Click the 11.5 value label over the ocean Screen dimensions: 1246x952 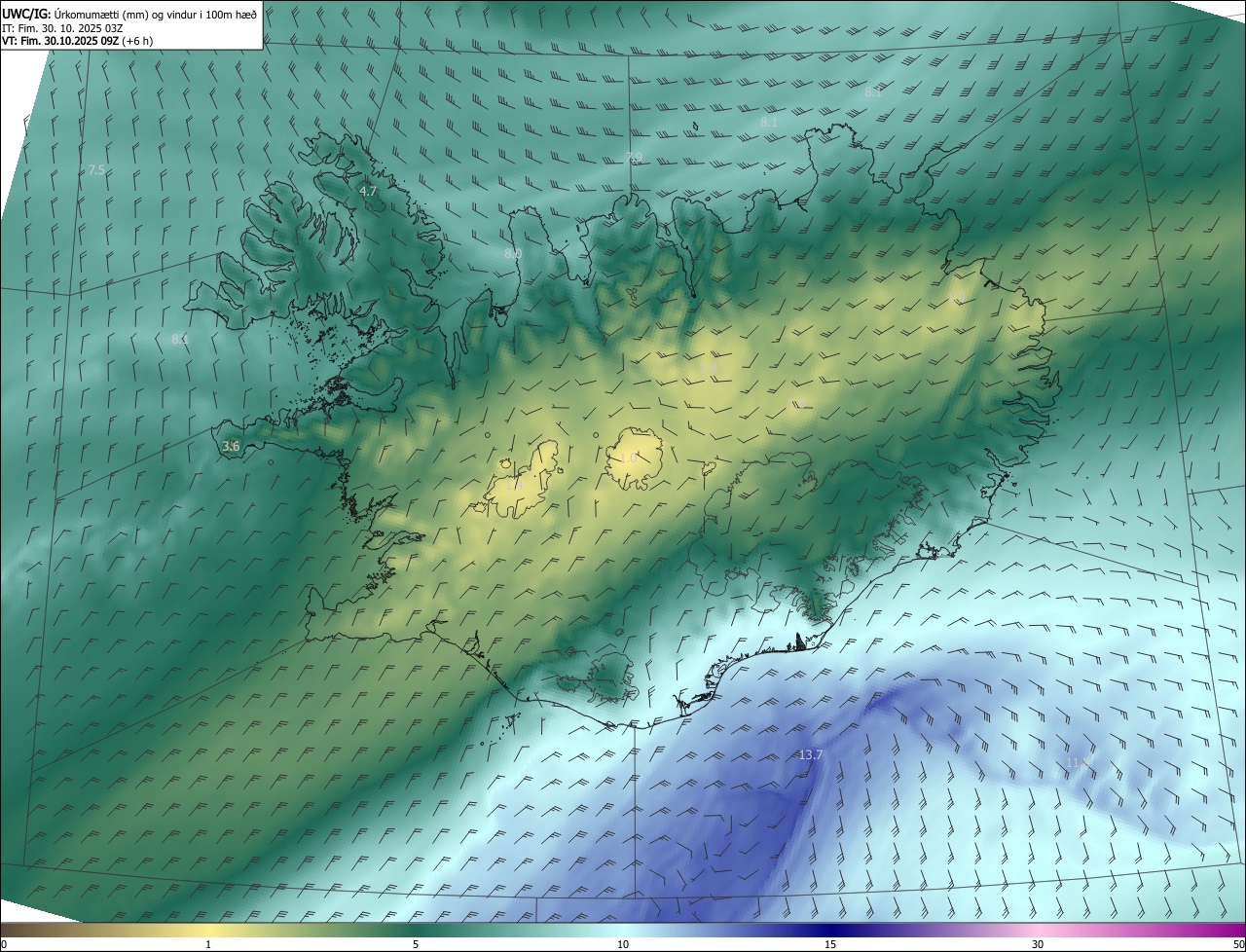(1077, 762)
